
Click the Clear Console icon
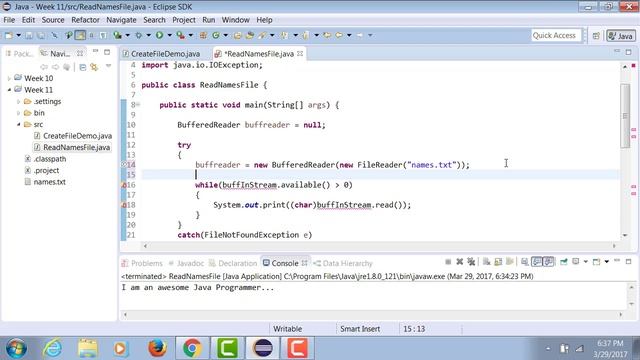487,262
